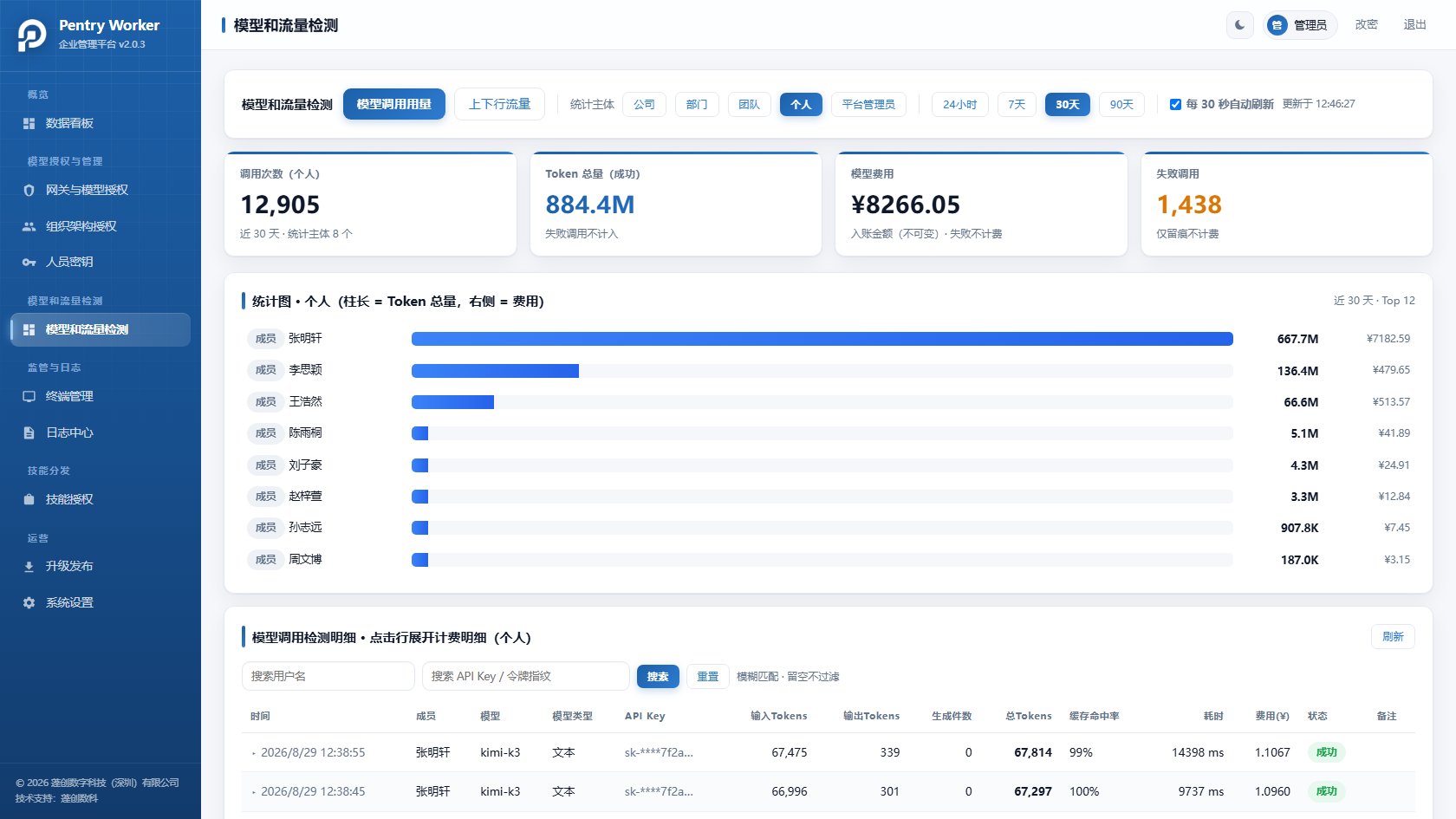Click the gear icon for 系统设置
The image size is (1456, 819).
pyautogui.click(x=29, y=602)
